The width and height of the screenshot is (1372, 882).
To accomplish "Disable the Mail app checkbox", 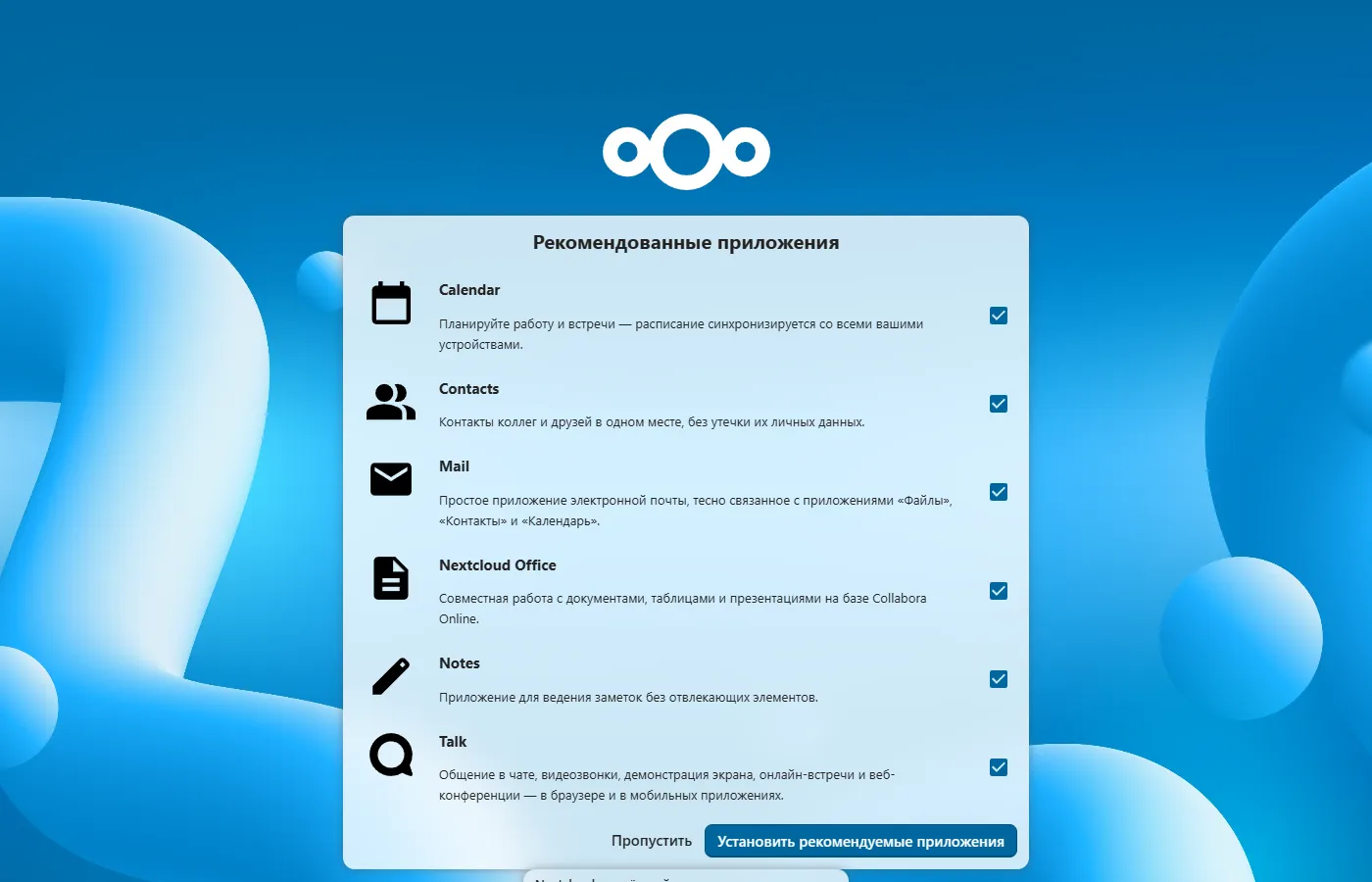I will point(999,492).
